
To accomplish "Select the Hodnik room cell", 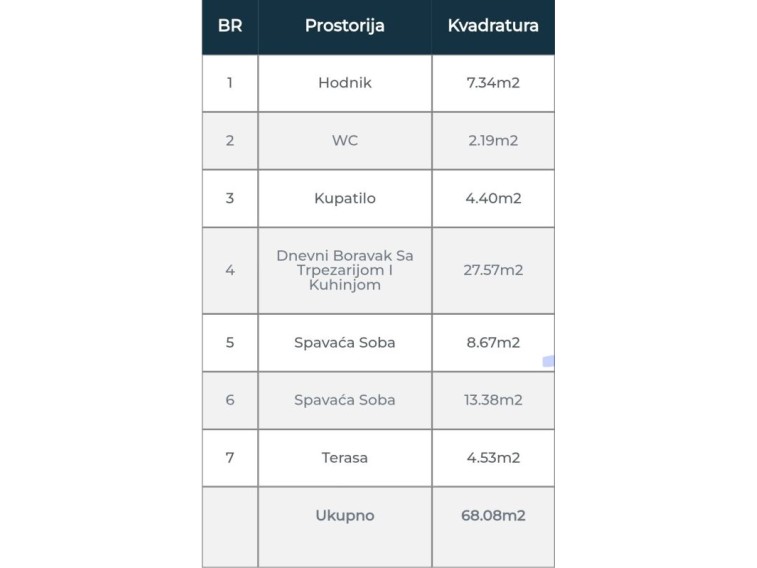I will [344, 83].
